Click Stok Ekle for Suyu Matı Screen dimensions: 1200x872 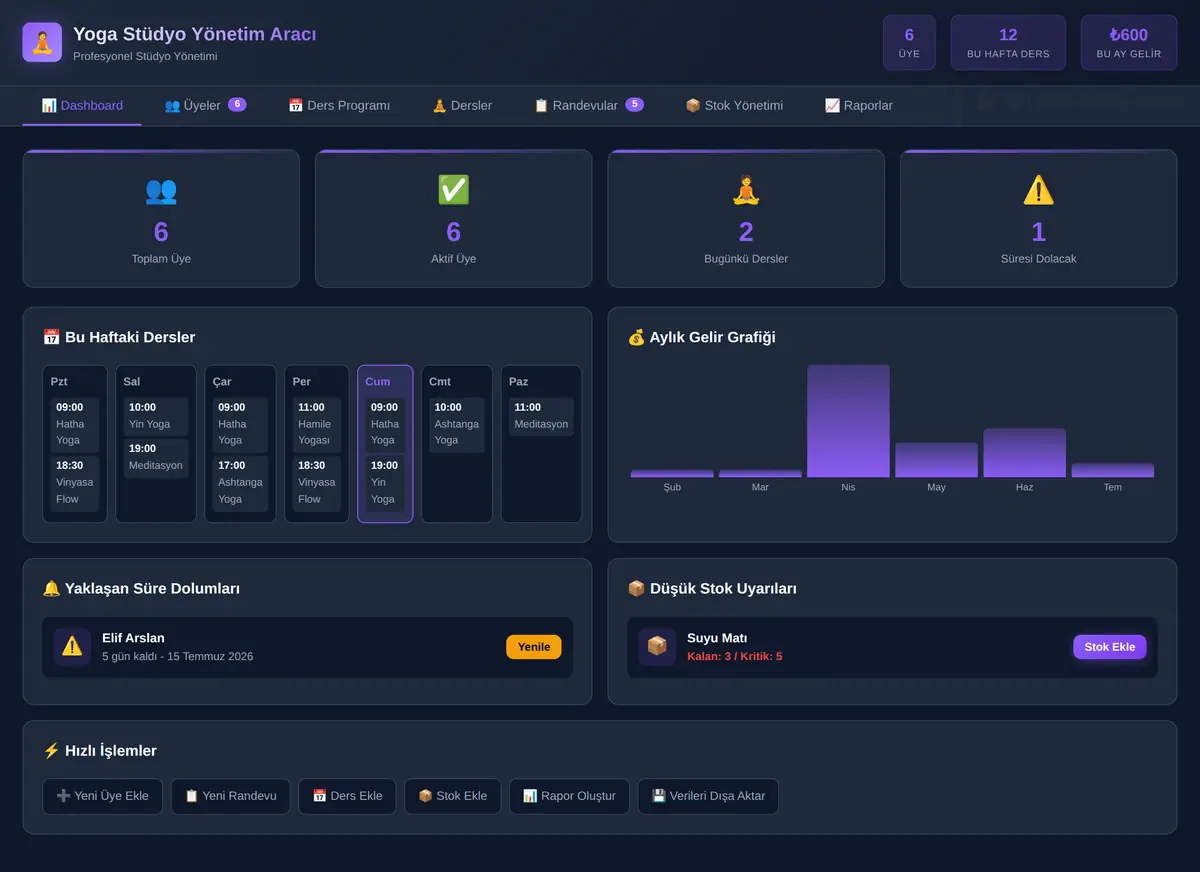pos(1110,647)
